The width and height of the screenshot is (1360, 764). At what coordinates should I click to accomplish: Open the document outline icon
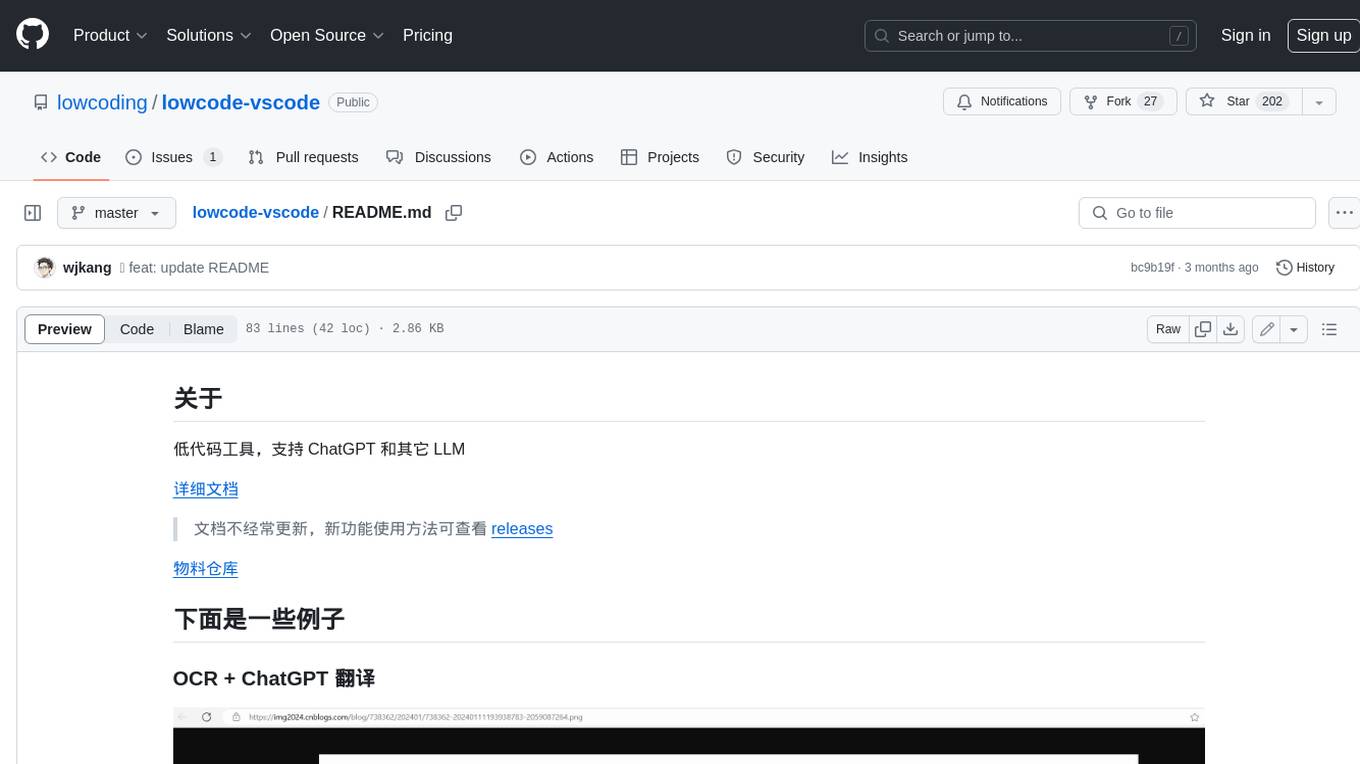coord(1329,329)
